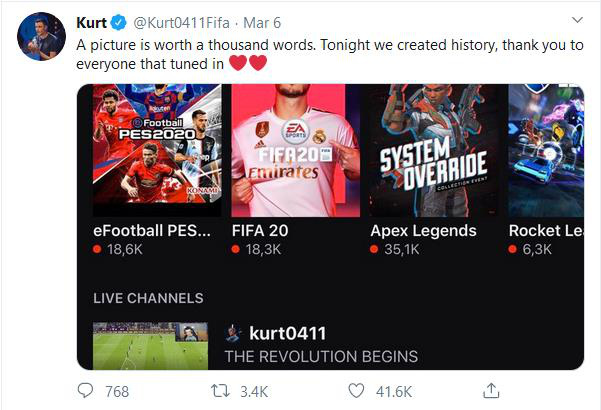
Task: Select the FIFA 20 cover art
Action: 295,150
